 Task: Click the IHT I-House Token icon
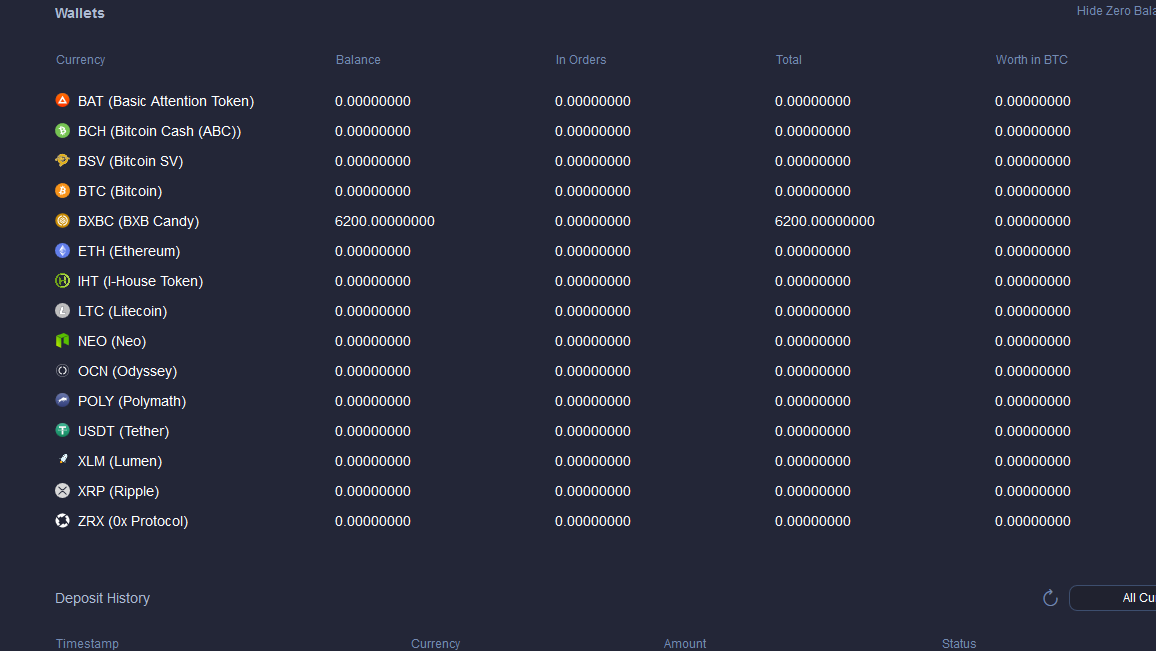(63, 280)
